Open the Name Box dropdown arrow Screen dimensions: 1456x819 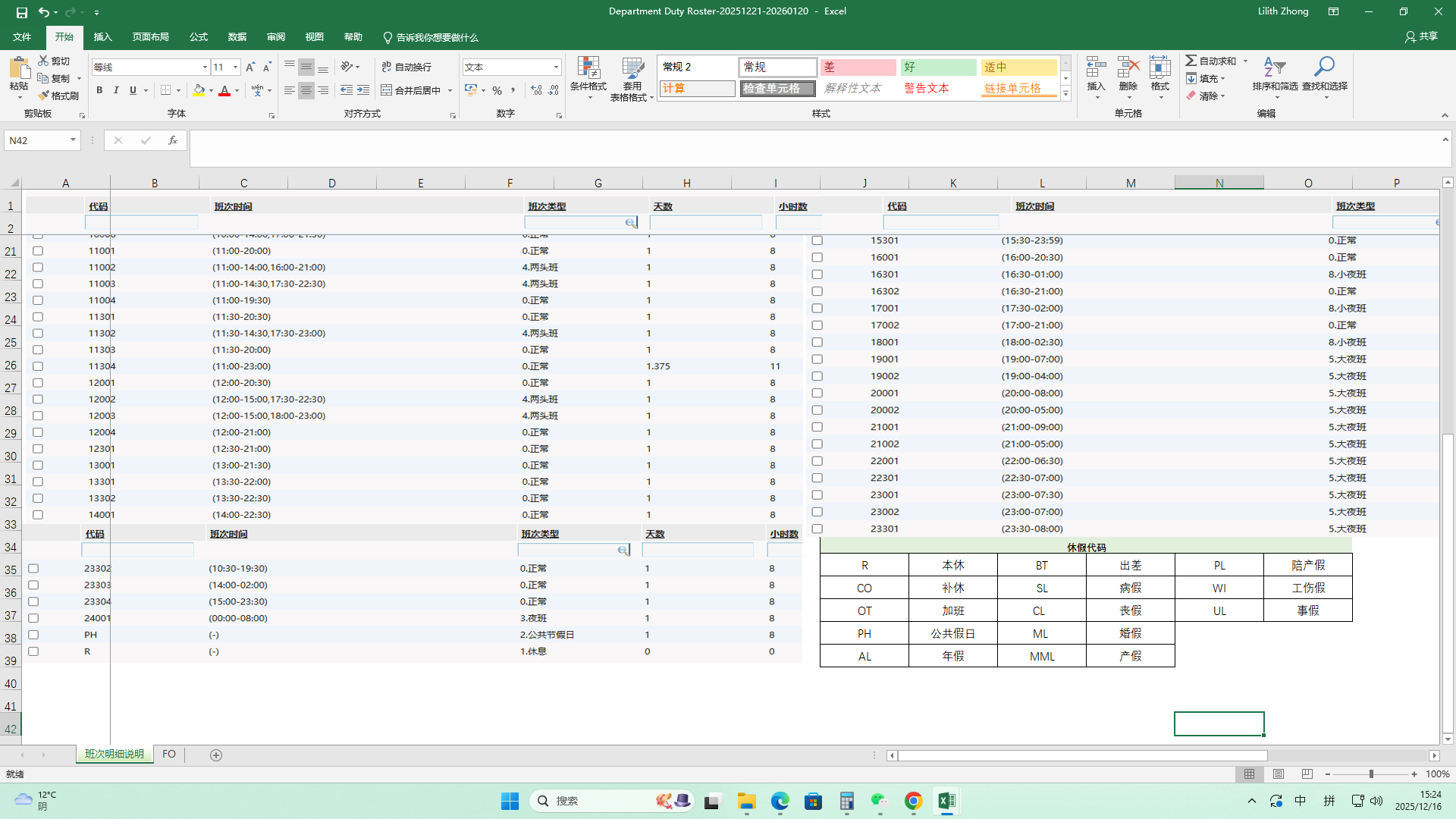tap(73, 140)
